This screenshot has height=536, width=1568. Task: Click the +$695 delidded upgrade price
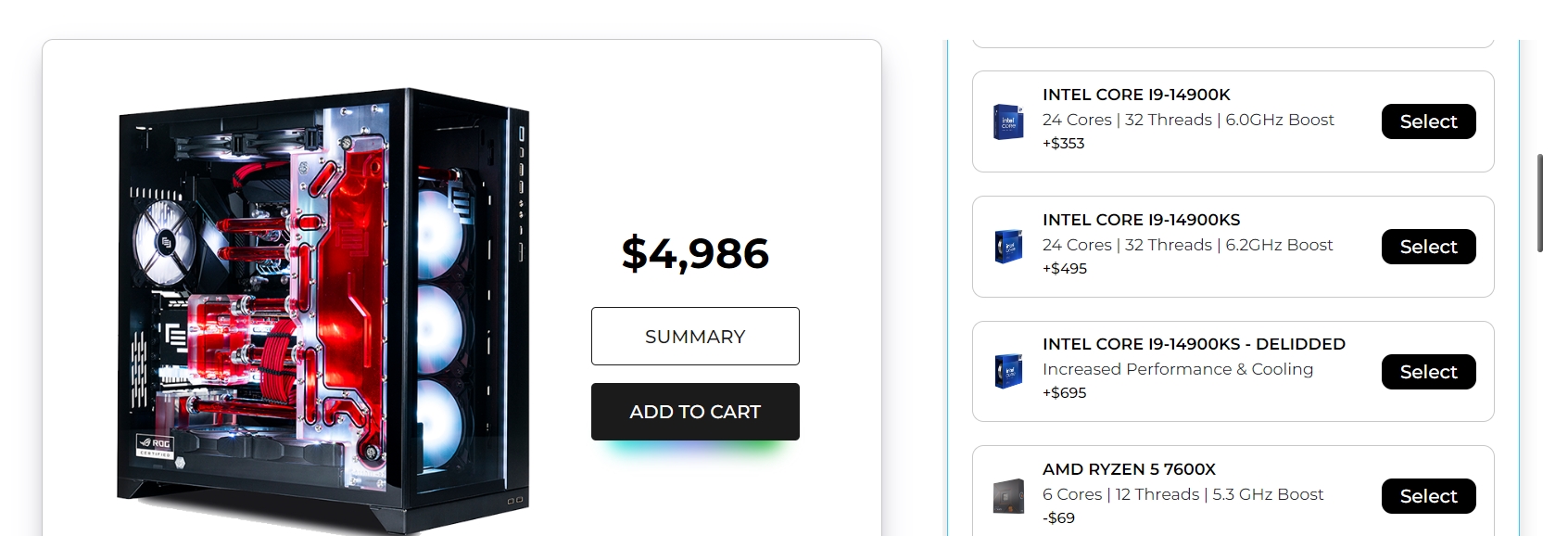(x=1064, y=392)
